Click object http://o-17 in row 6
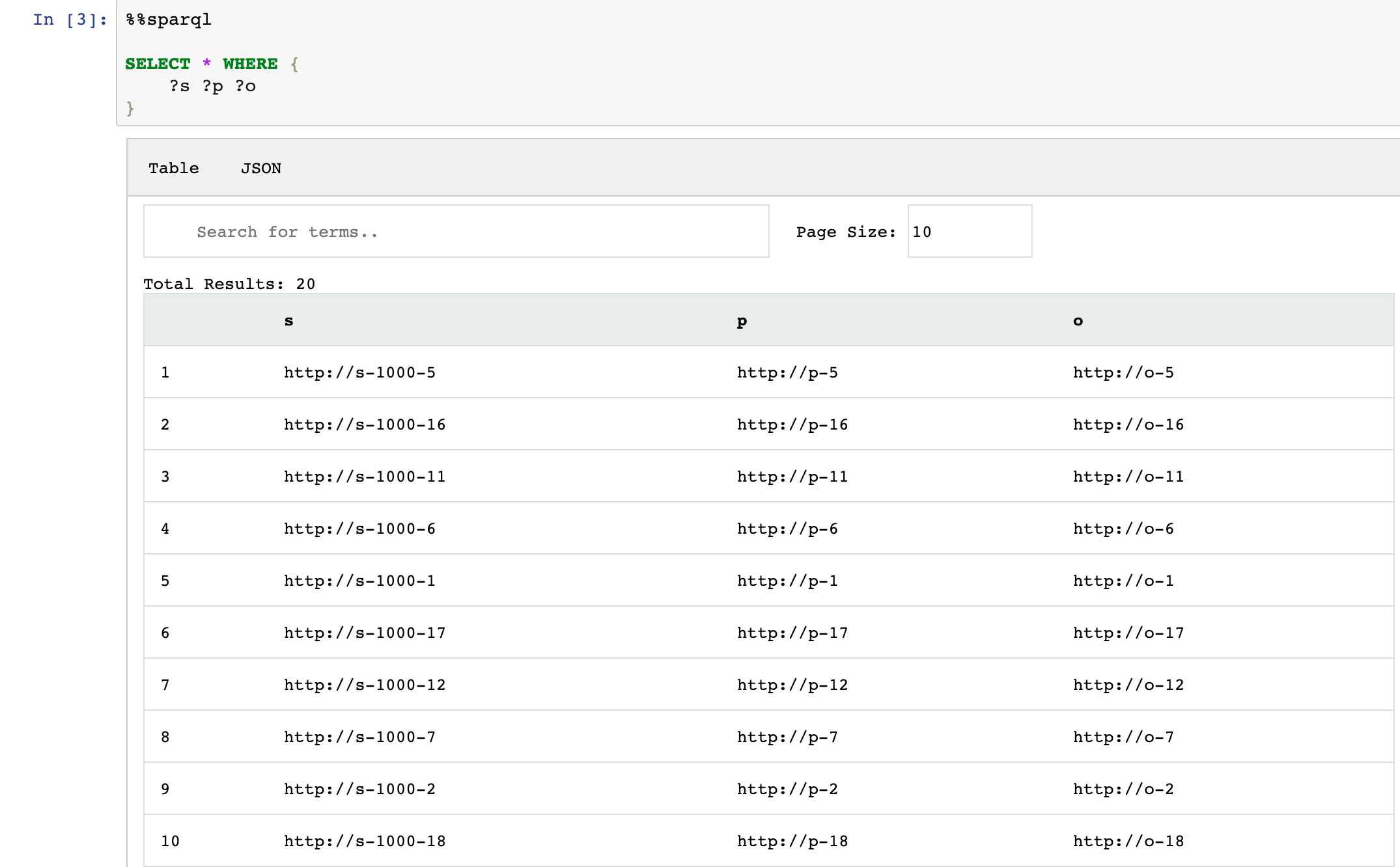The image size is (1400, 867). click(1128, 633)
